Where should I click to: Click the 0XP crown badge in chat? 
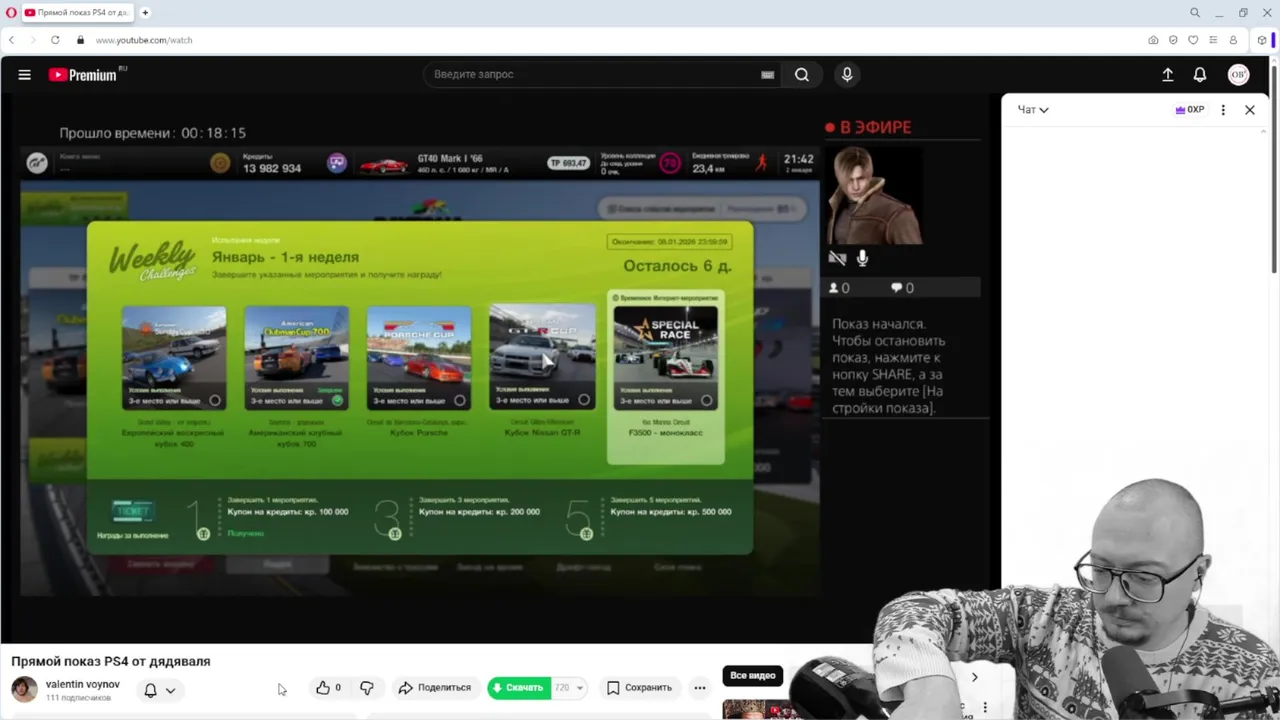(x=1189, y=110)
